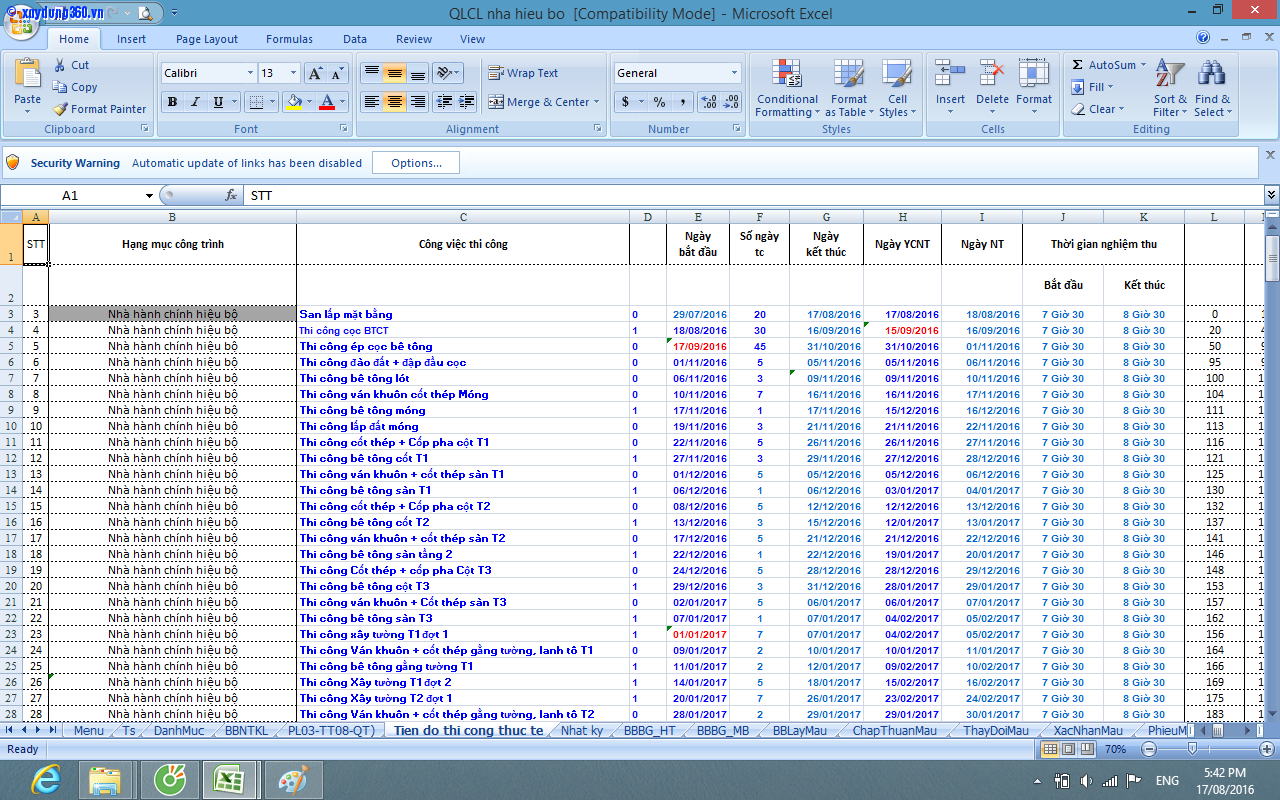Screen dimensions: 1280x800
Task: Open the Sort & Filter dropdown
Action: point(1169,88)
